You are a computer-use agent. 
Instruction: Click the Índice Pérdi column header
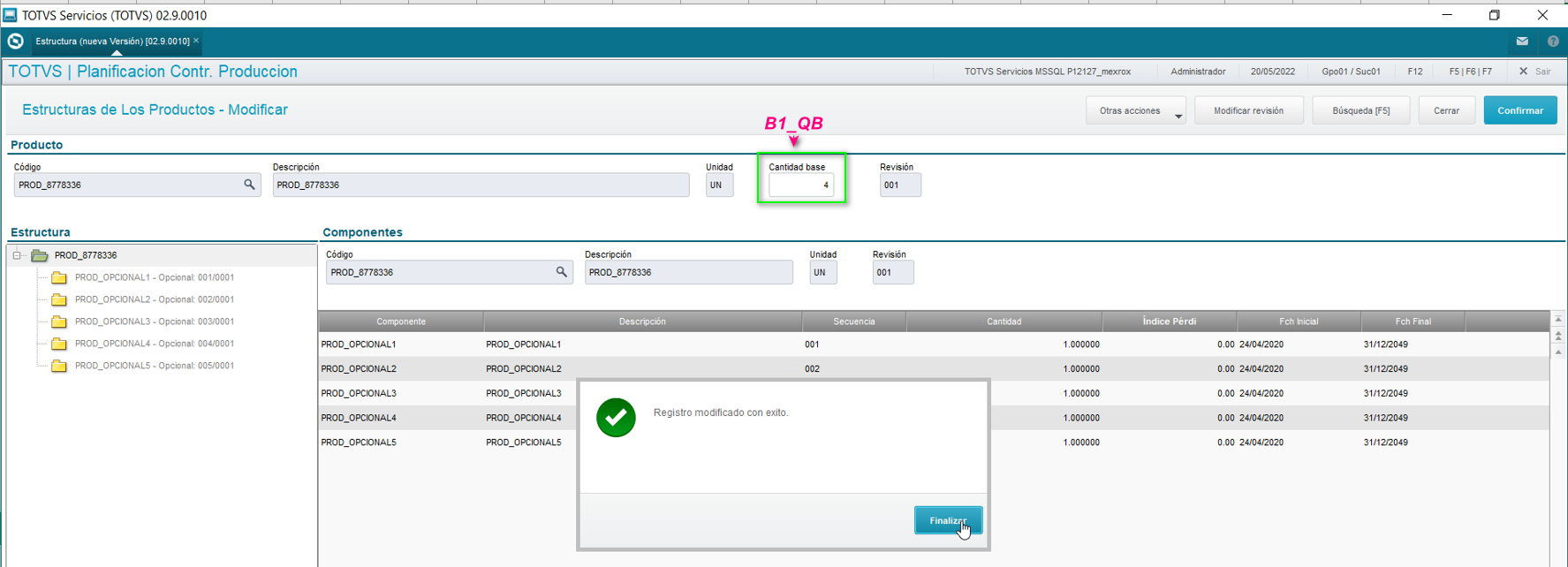point(1169,321)
